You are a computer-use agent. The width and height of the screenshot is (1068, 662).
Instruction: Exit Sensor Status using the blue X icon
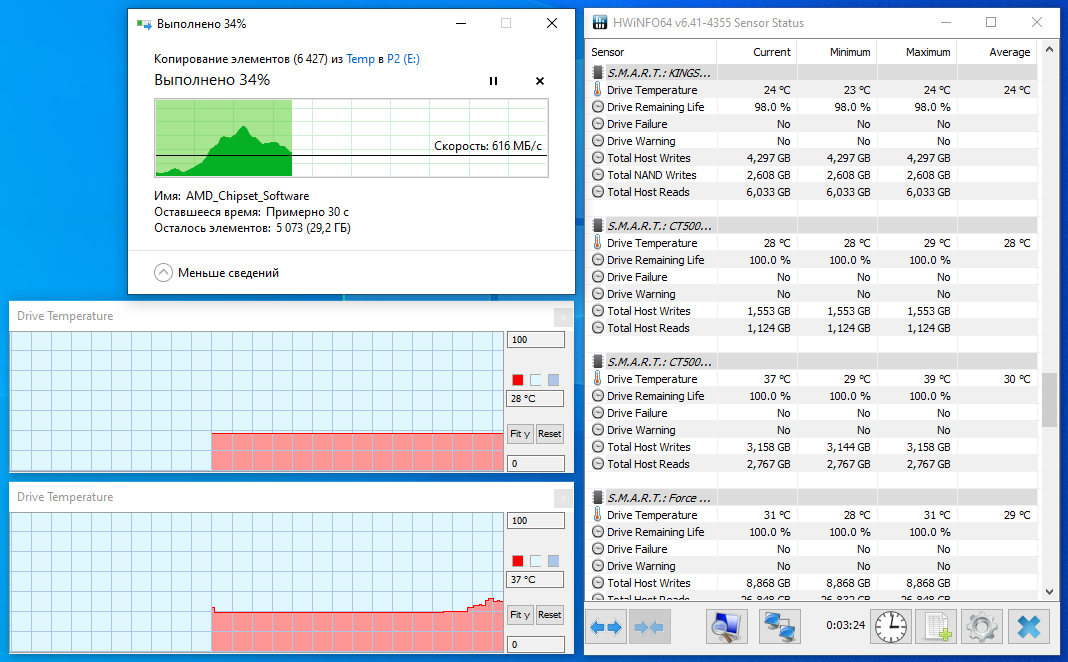pyautogui.click(x=1028, y=626)
